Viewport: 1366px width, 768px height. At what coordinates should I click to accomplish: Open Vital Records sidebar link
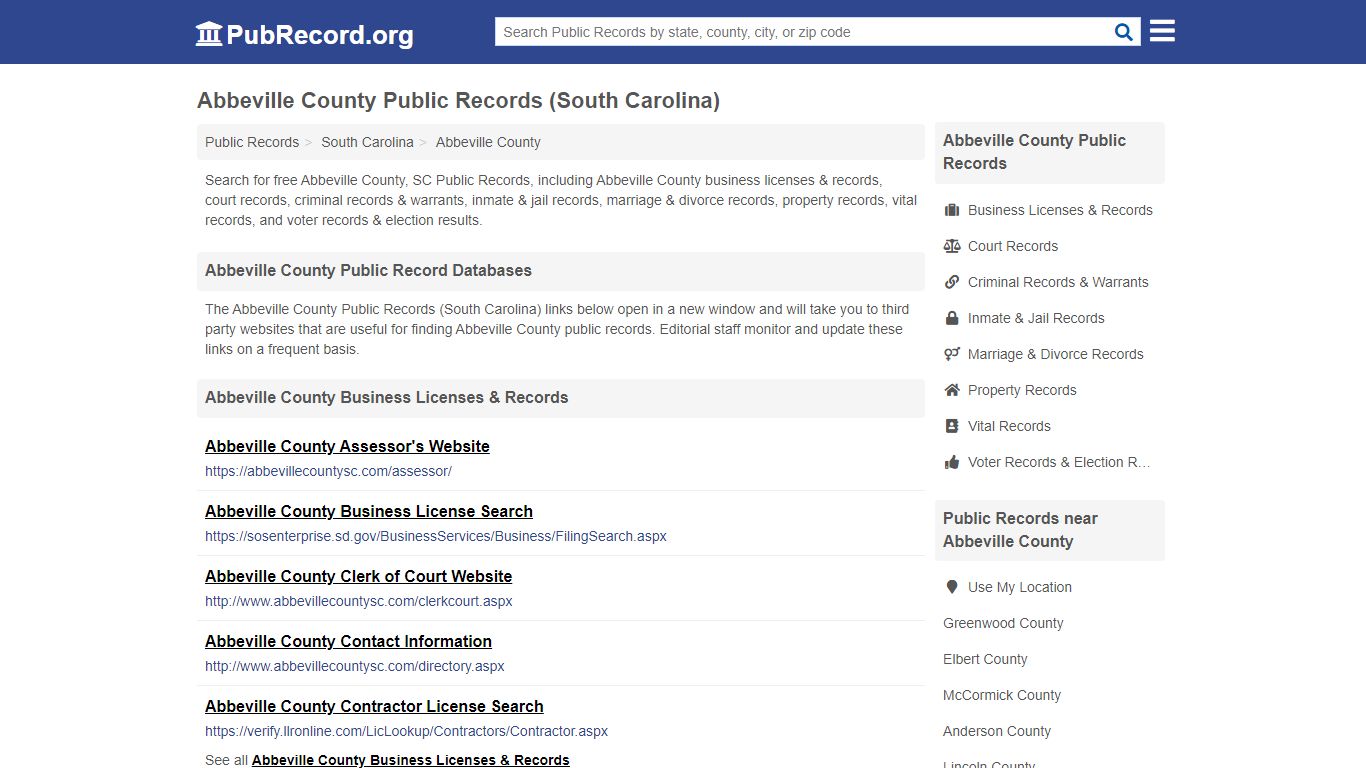(x=1009, y=426)
